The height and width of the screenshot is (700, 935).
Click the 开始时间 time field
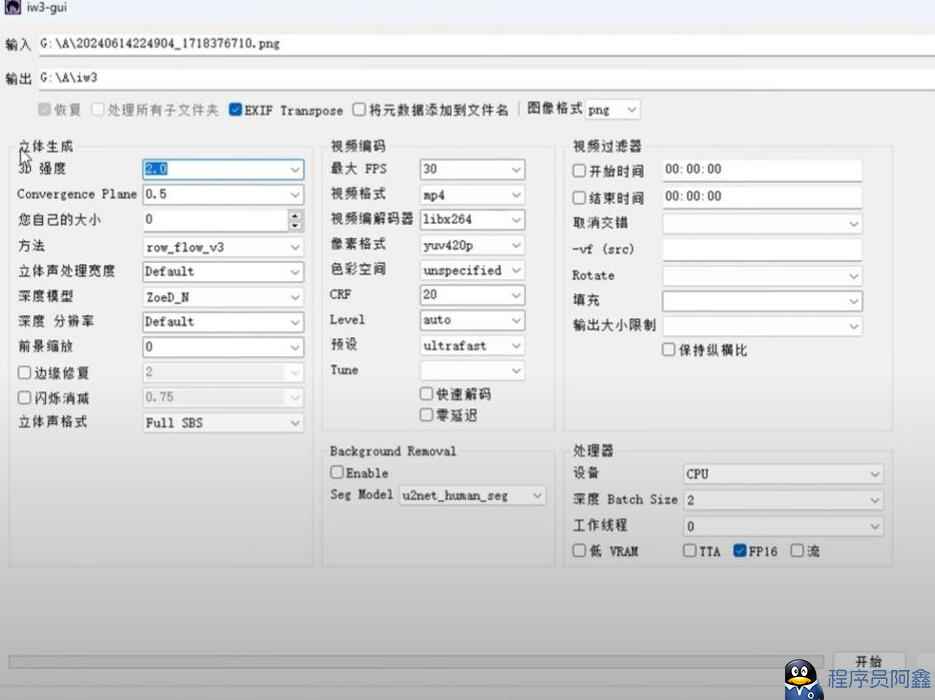[x=762, y=169]
